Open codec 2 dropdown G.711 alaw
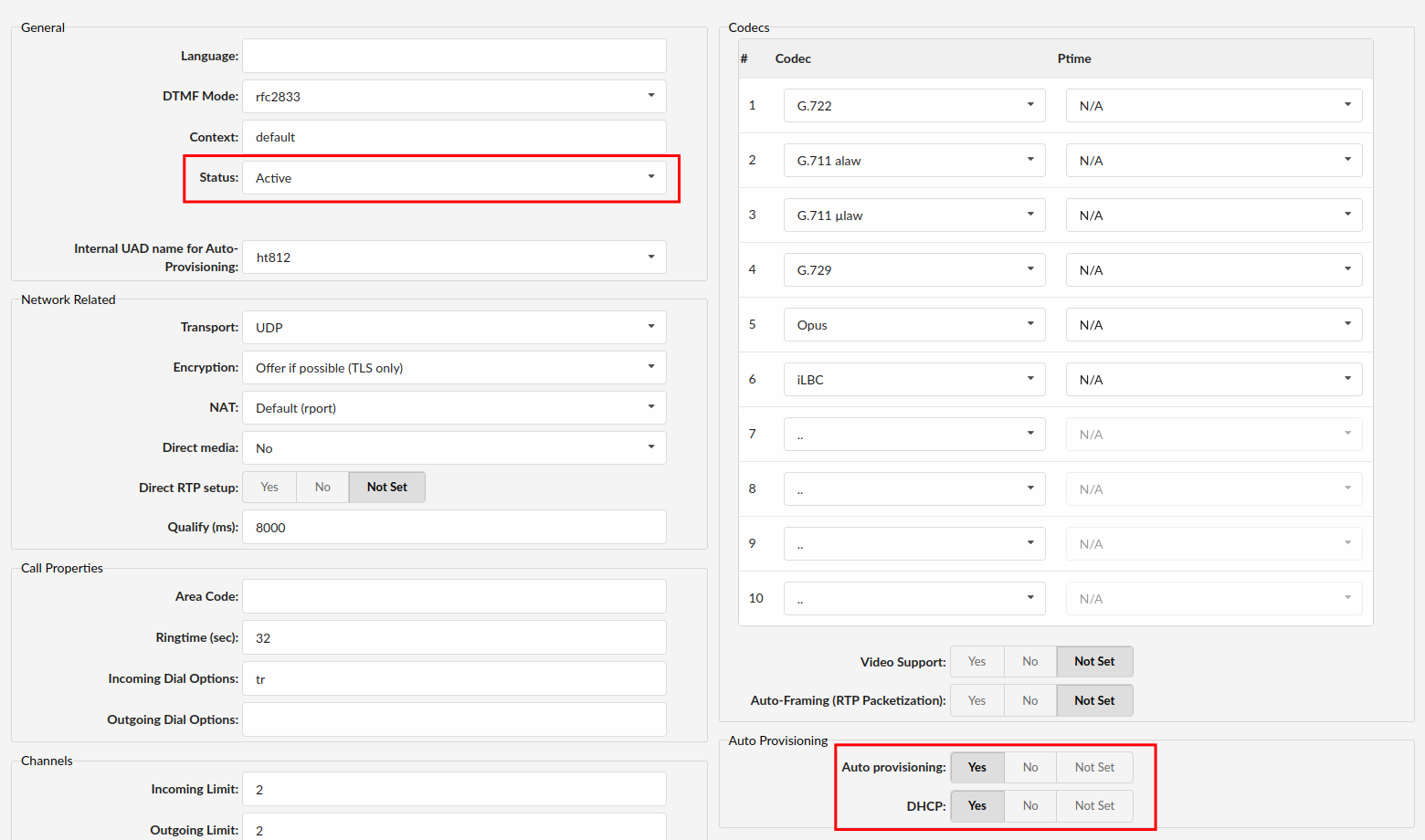The height and width of the screenshot is (840, 1425). pyautogui.click(x=914, y=160)
